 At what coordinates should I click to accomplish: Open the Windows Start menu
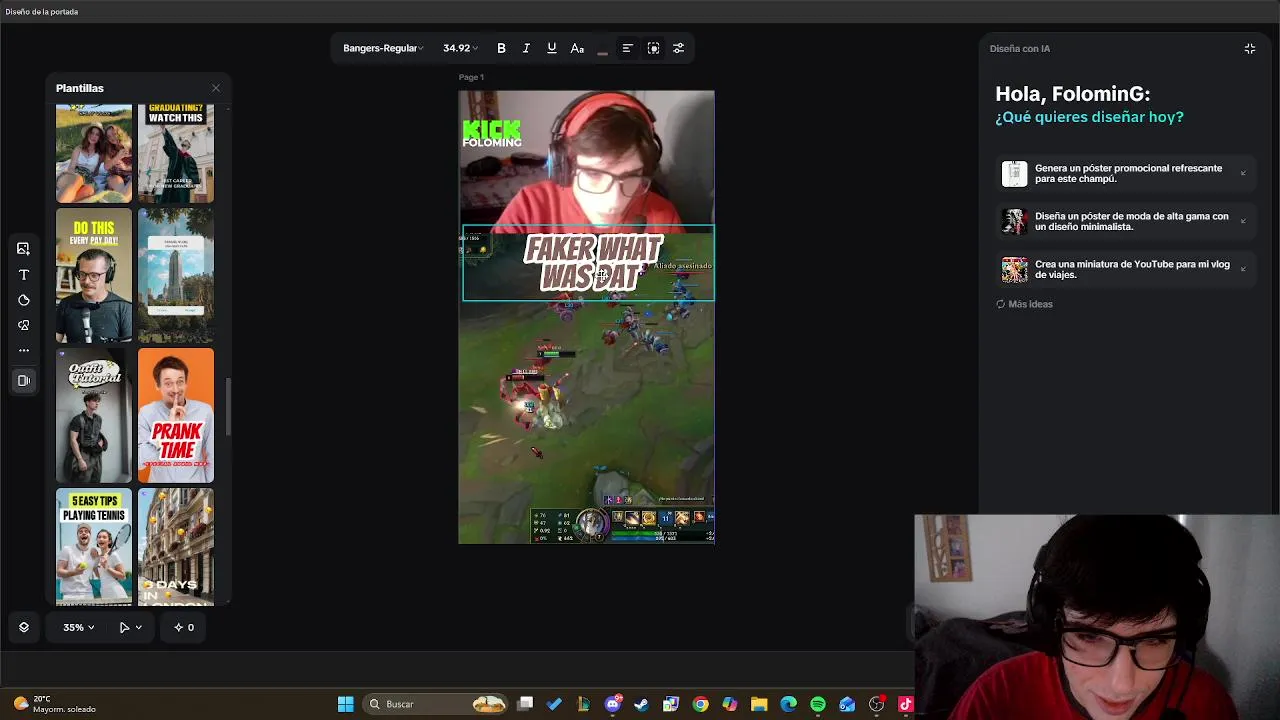click(x=345, y=704)
